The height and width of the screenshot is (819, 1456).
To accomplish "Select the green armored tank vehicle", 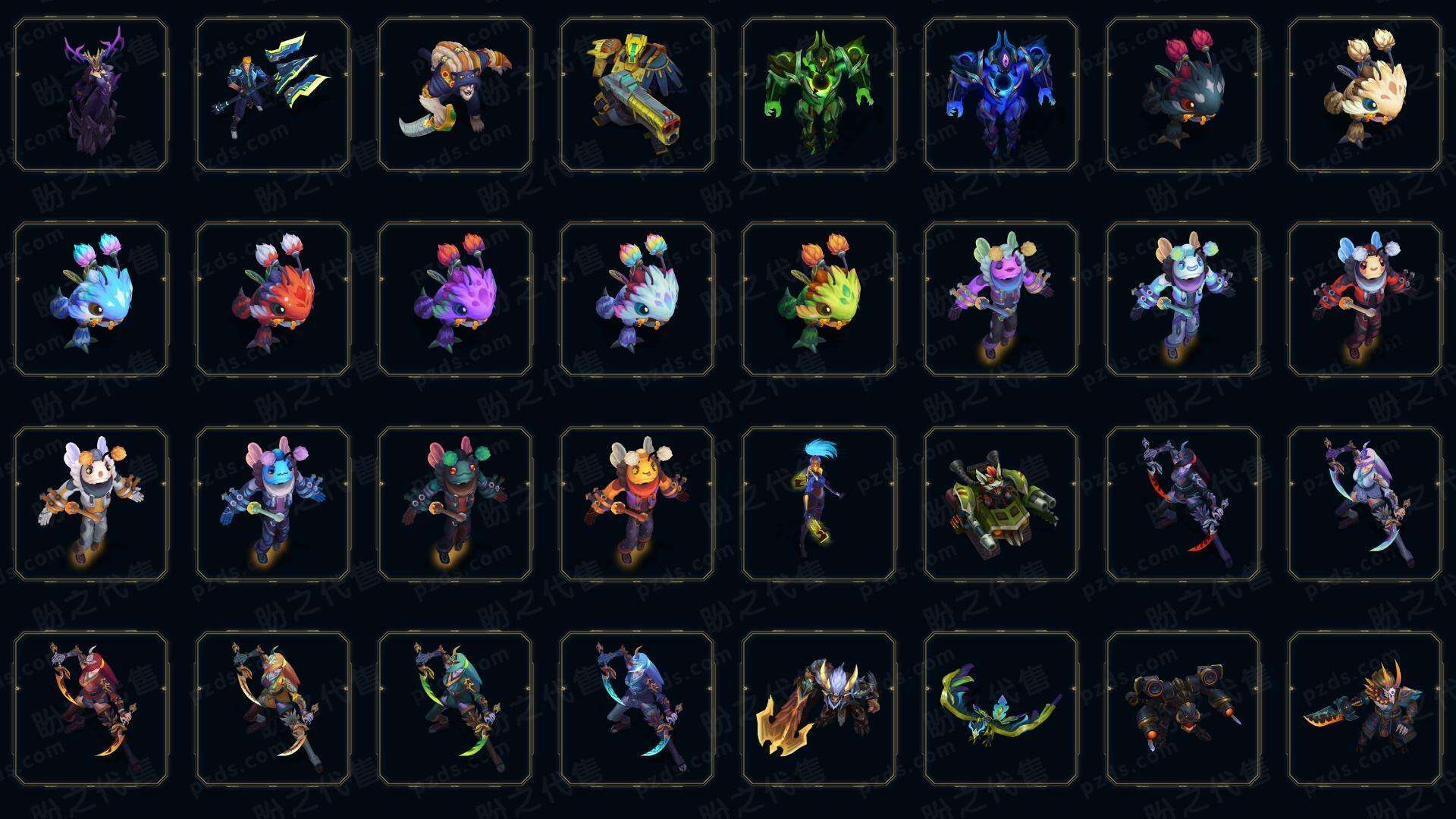I will pos(1001,504).
